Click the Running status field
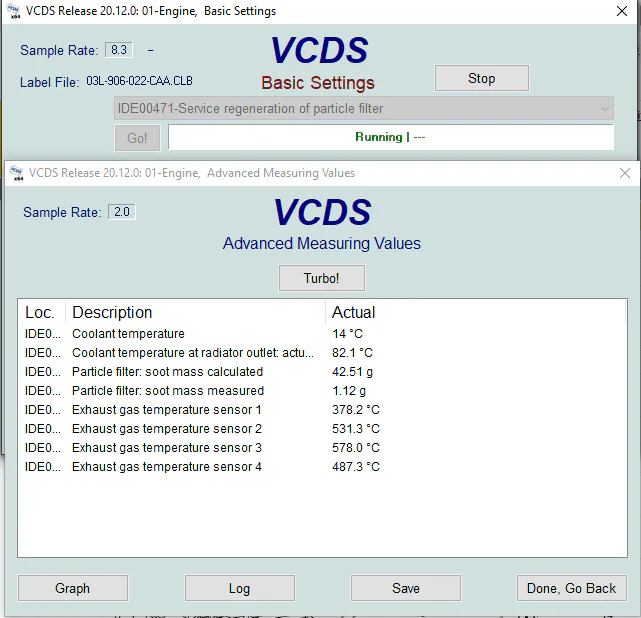The width and height of the screenshot is (641, 618). tap(390, 137)
